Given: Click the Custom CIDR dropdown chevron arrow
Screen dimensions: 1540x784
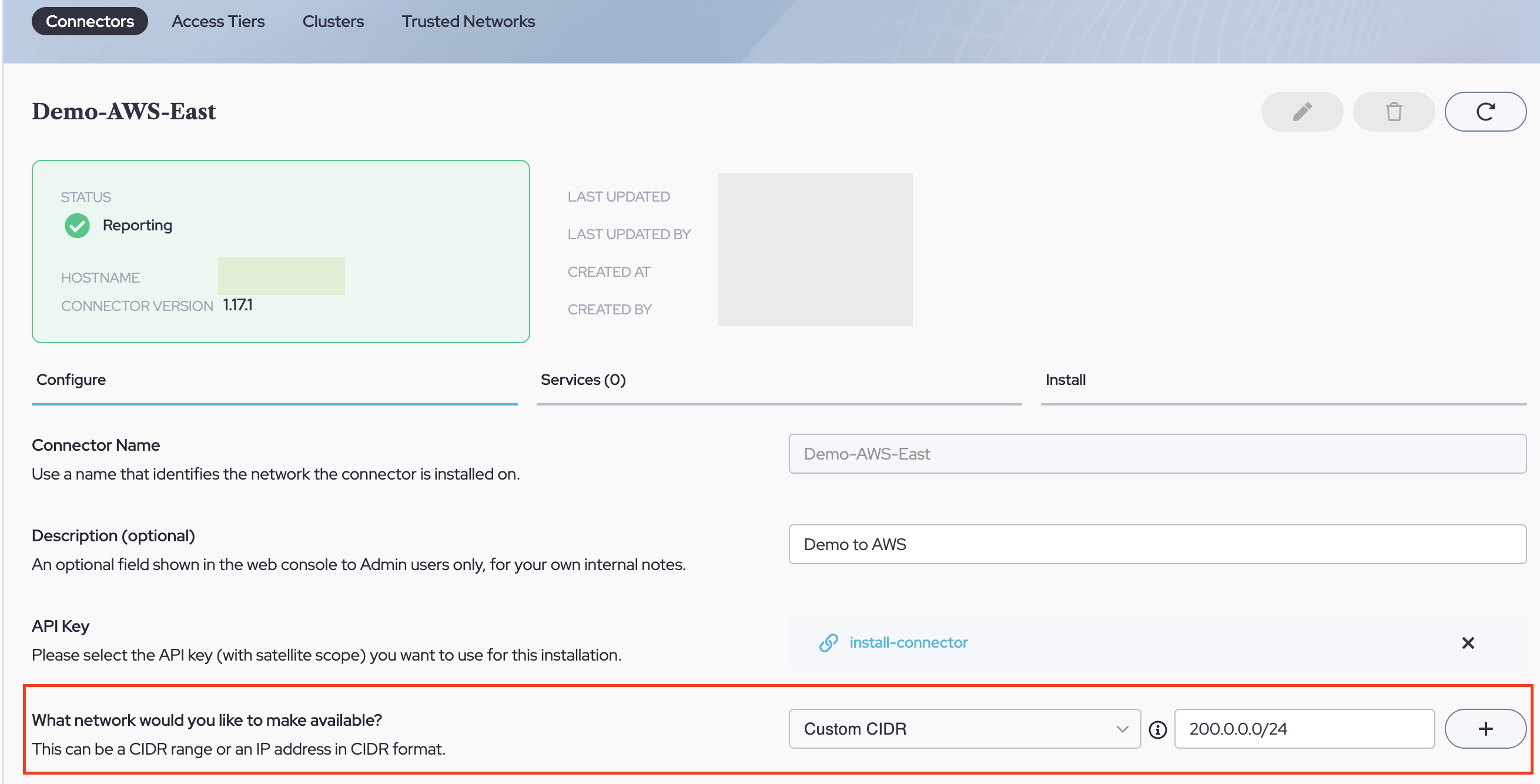Looking at the screenshot, I should pos(1121,729).
